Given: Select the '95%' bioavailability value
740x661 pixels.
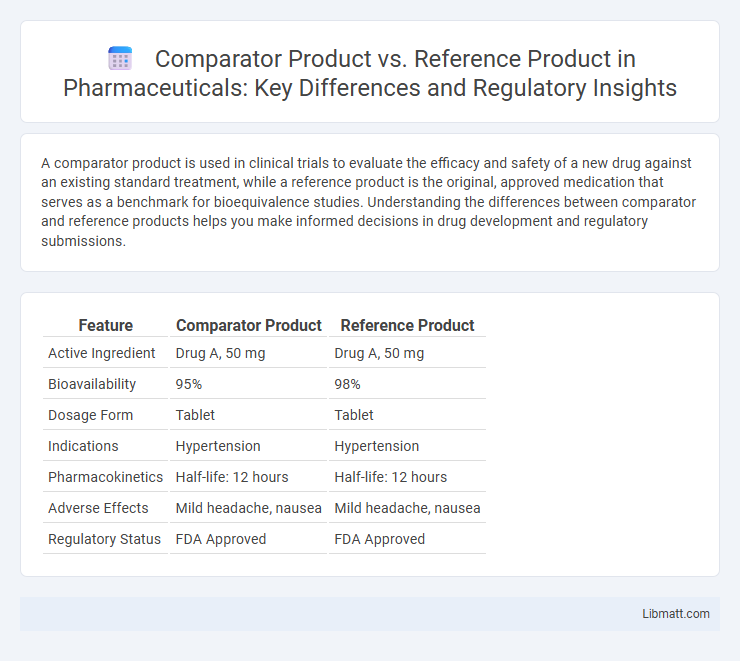Looking at the screenshot, I should [189, 384].
